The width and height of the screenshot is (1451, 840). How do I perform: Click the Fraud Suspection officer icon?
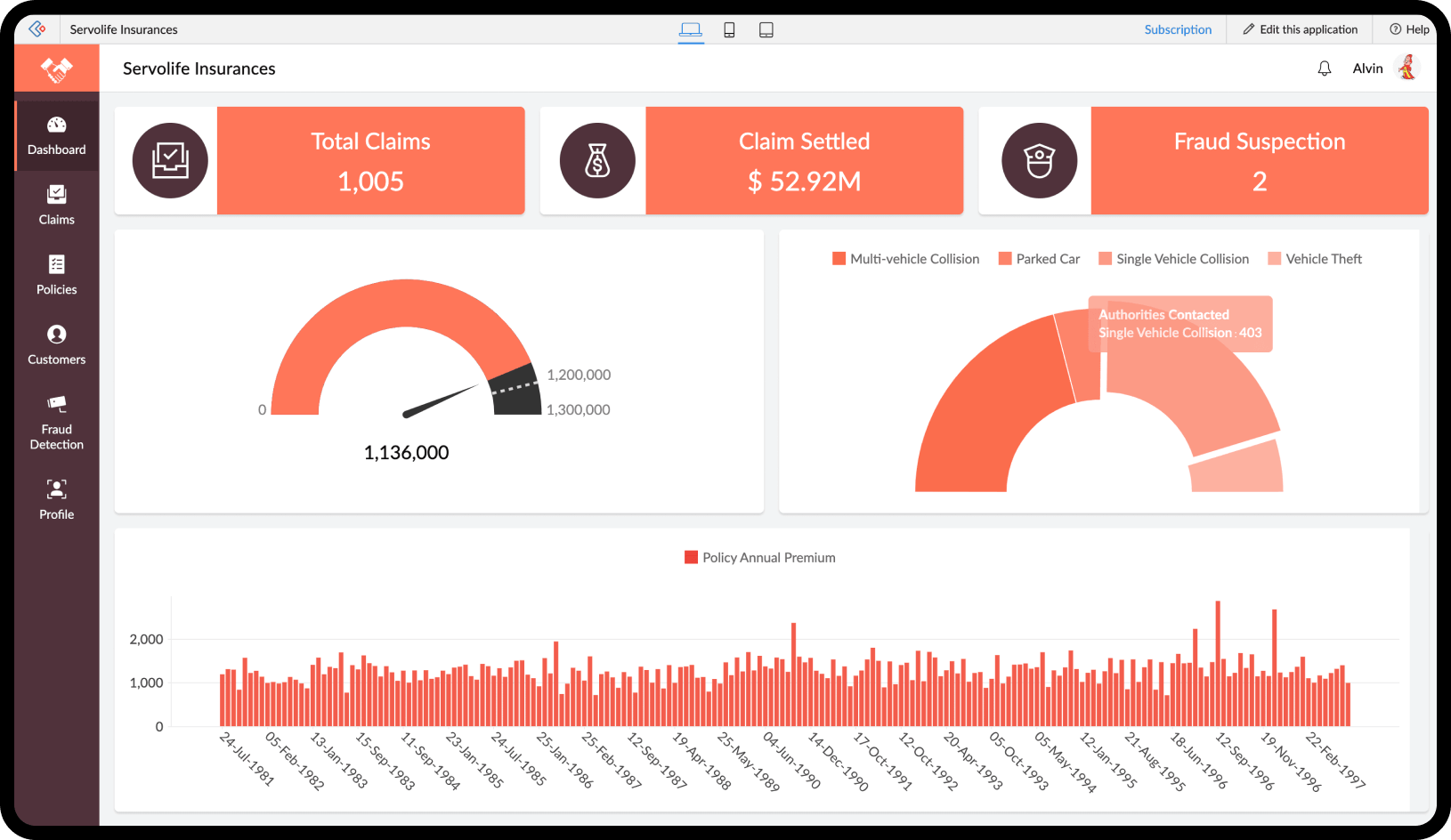click(x=1039, y=161)
